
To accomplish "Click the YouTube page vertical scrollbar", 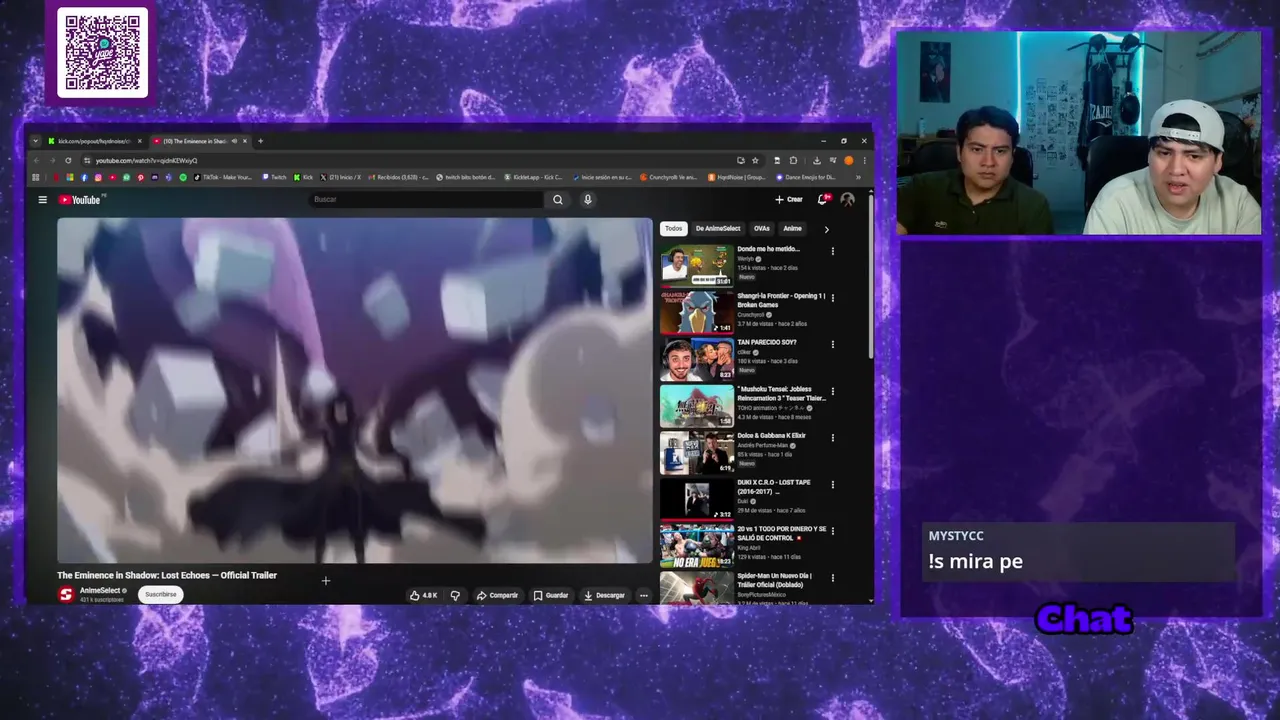I will point(870,275).
